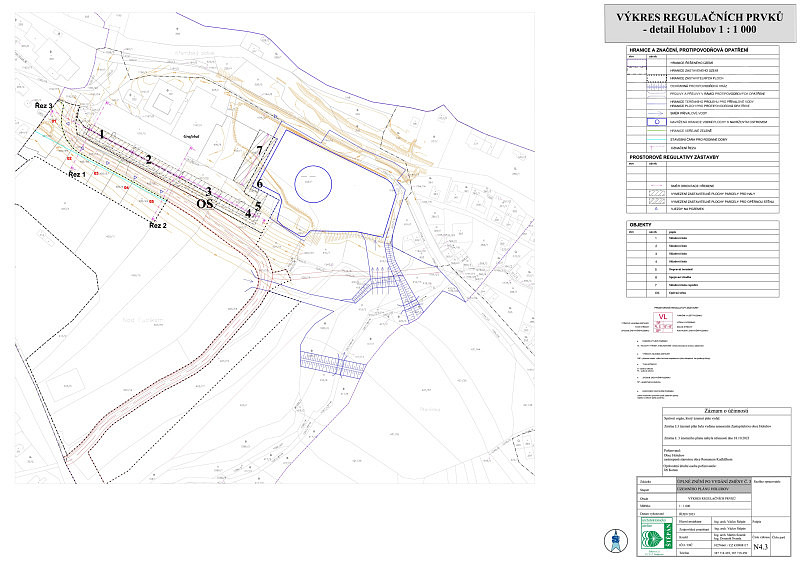Click the drawing number 'N4.3' box
Screen dimensions: 800x565
point(761,546)
